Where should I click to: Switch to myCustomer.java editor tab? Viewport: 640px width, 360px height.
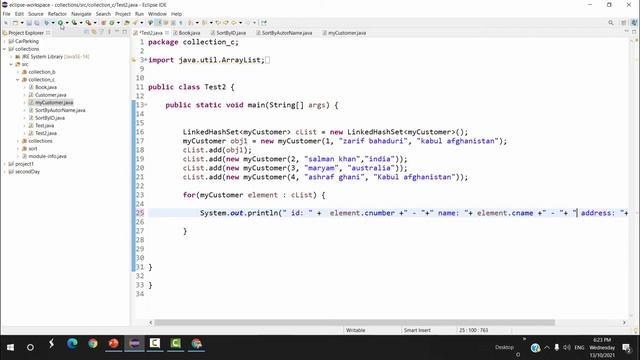(x=344, y=33)
